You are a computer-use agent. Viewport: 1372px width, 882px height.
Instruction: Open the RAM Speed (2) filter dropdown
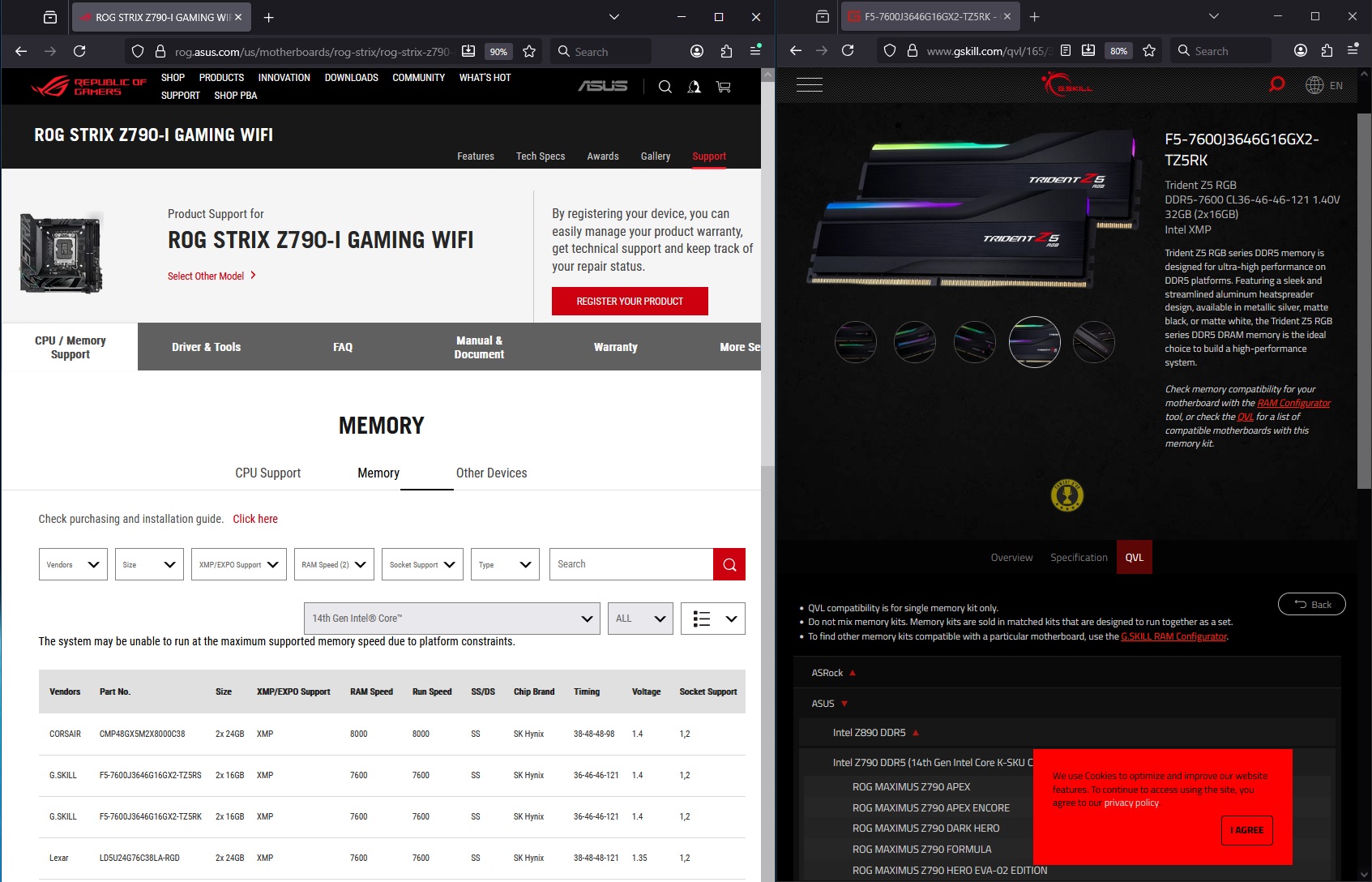(x=334, y=565)
